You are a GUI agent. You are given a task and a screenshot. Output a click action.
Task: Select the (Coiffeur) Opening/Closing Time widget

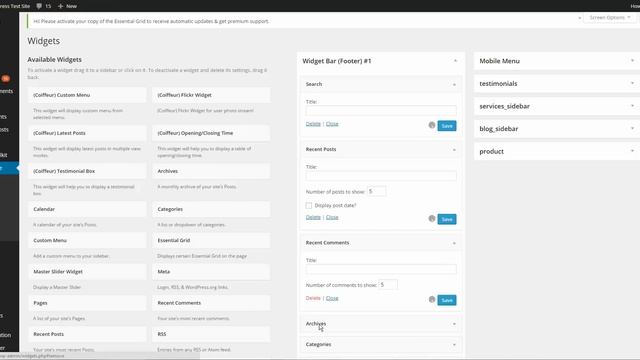tap(211, 133)
